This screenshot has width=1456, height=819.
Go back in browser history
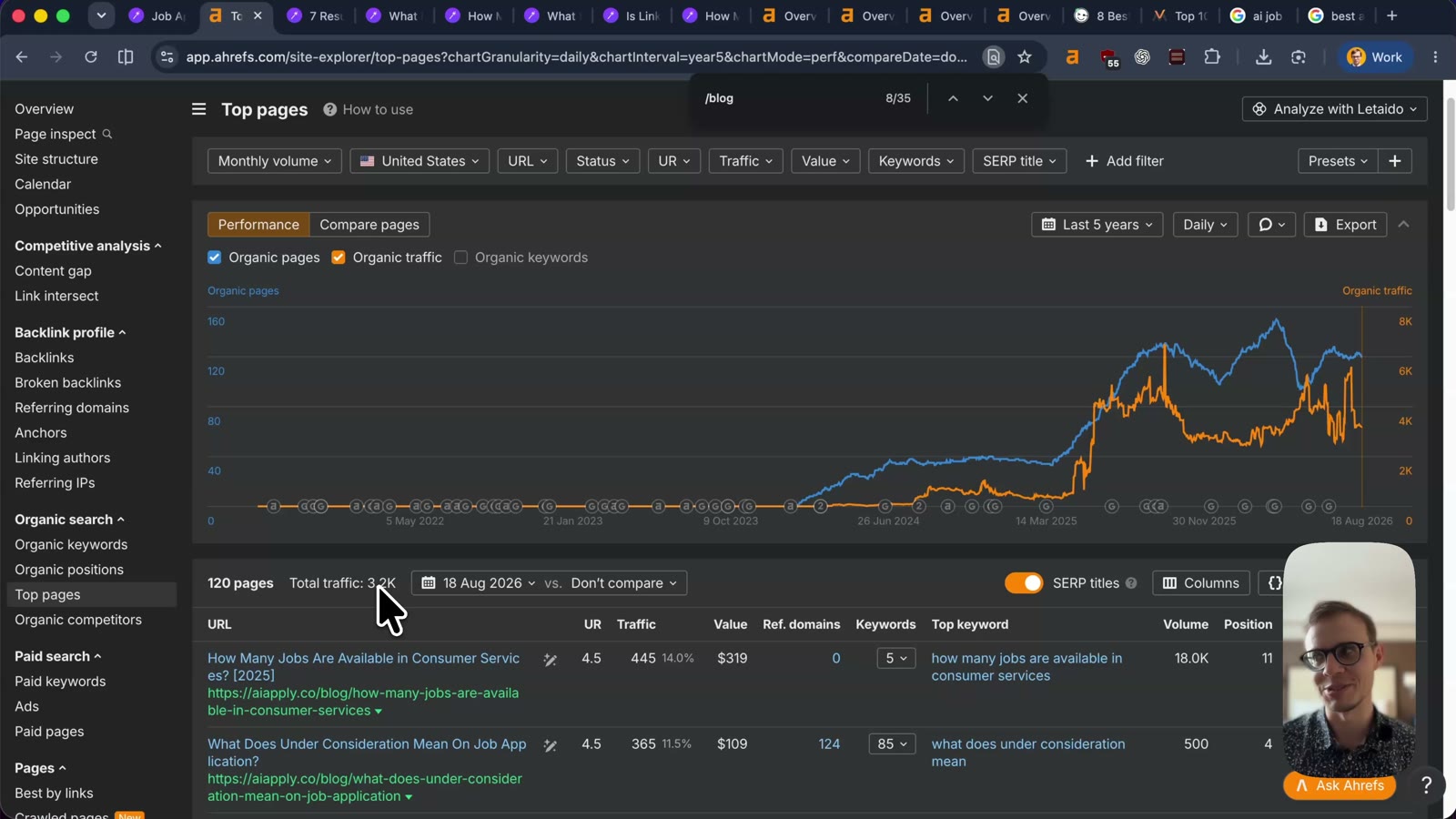click(22, 57)
